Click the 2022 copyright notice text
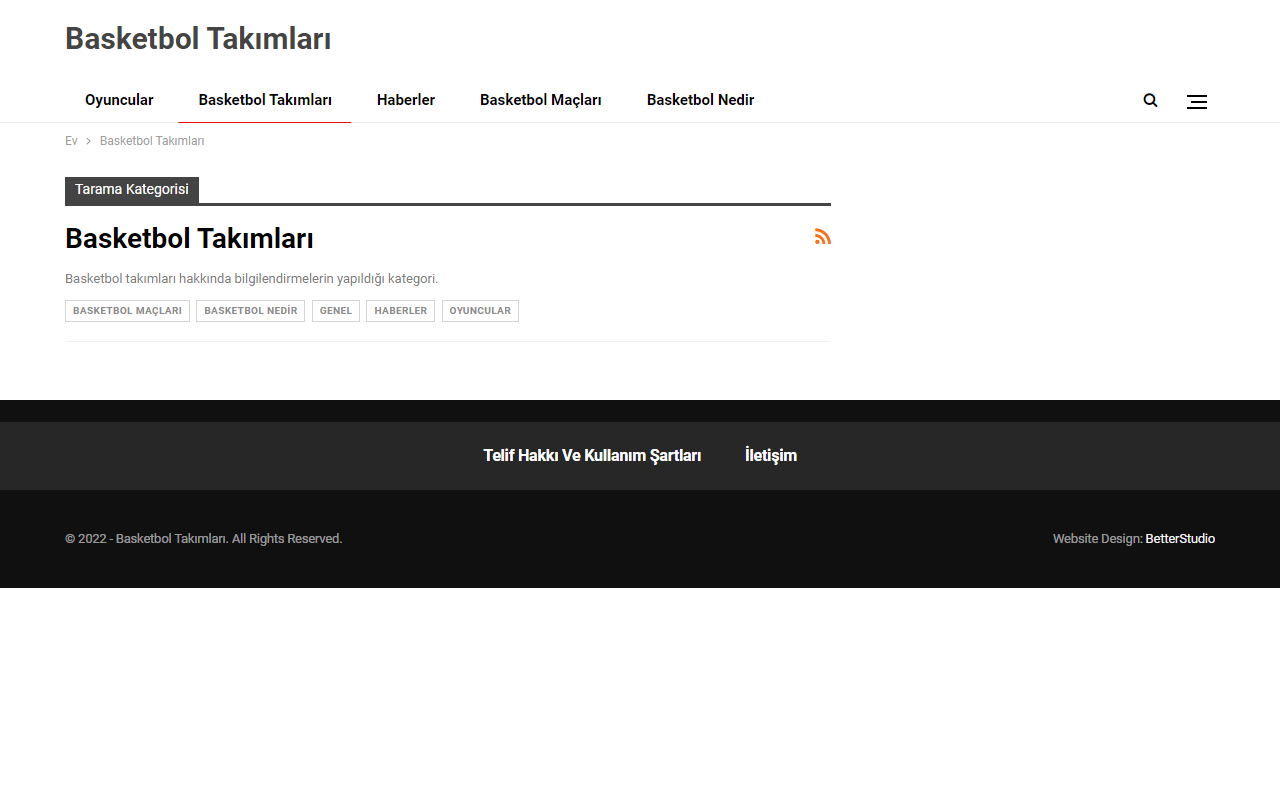 tap(204, 539)
